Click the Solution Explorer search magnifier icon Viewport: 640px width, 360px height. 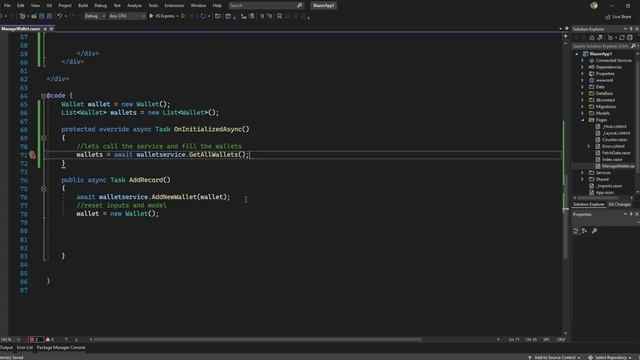[x=633, y=46]
